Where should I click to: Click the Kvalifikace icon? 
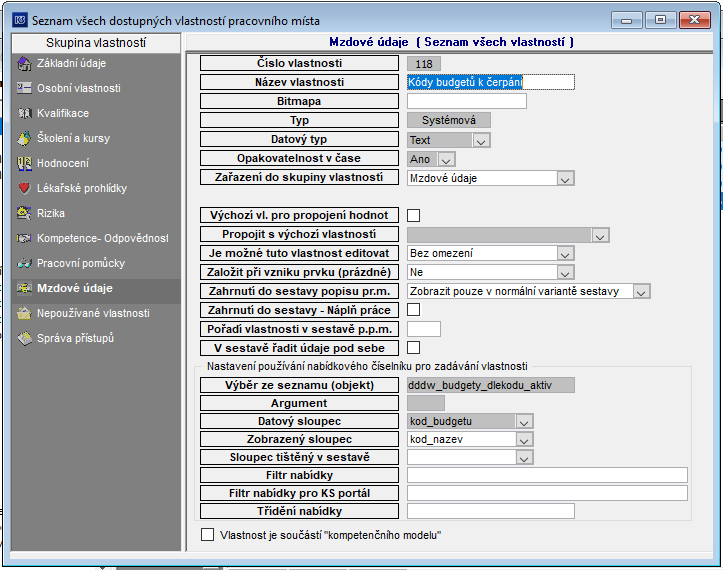[x=24, y=113]
